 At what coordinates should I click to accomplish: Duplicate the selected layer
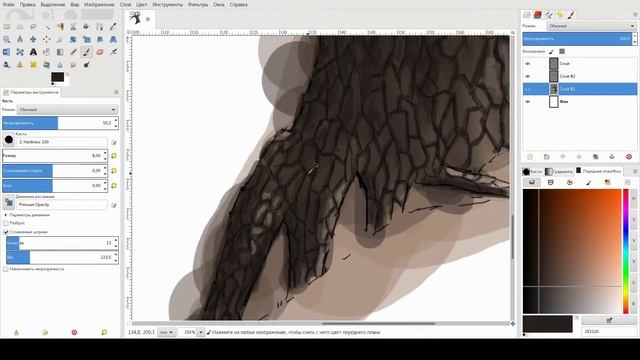coord(596,157)
